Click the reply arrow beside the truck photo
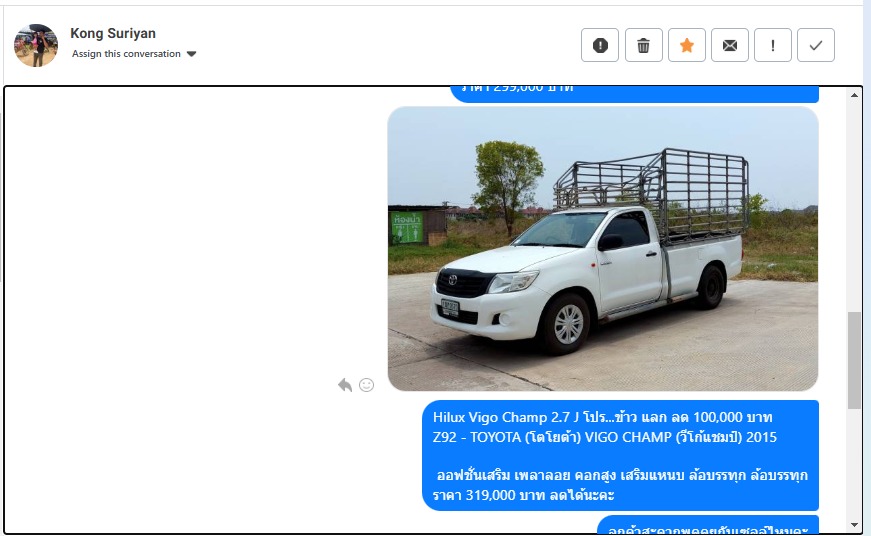Viewport: 871px width, 536px height. (x=345, y=385)
